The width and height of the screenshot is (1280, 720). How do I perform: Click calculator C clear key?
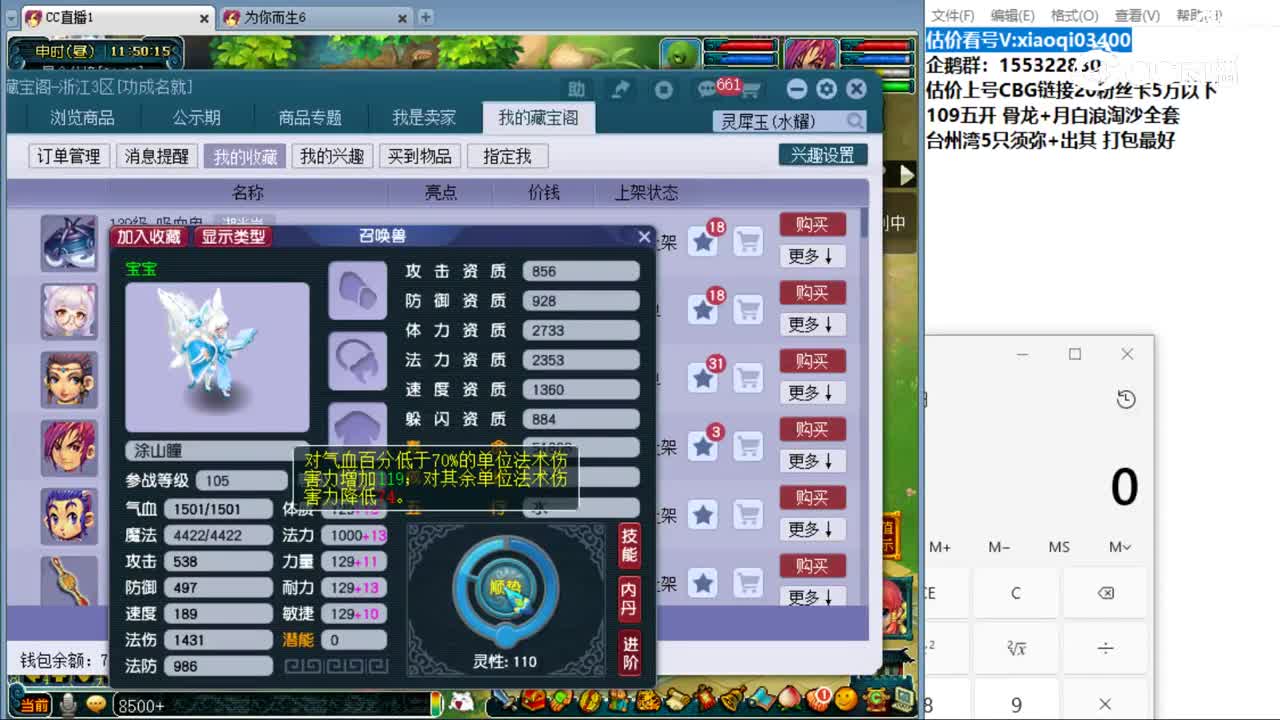pyautogui.click(x=1016, y=593)
